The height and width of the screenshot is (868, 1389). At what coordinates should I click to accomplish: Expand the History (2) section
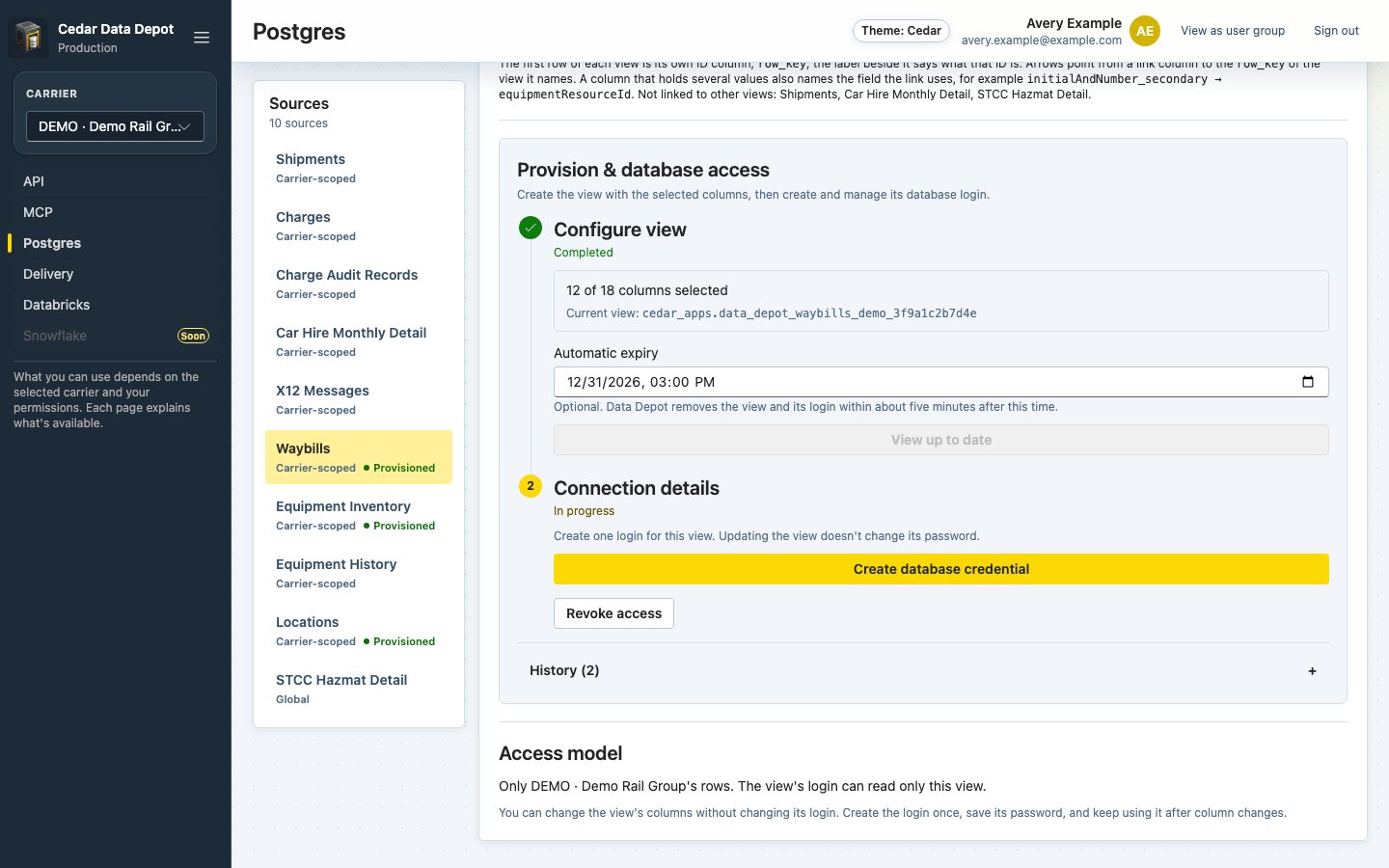[x=923, y=670]
